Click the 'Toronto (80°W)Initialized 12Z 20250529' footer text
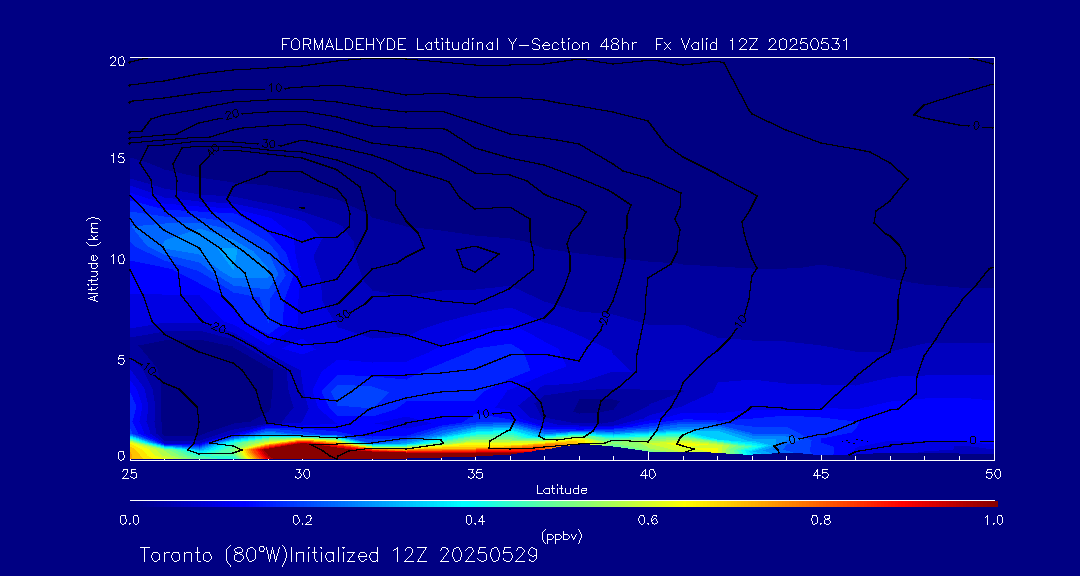This screenshot has width=1080, height=576. click(338, 555)
